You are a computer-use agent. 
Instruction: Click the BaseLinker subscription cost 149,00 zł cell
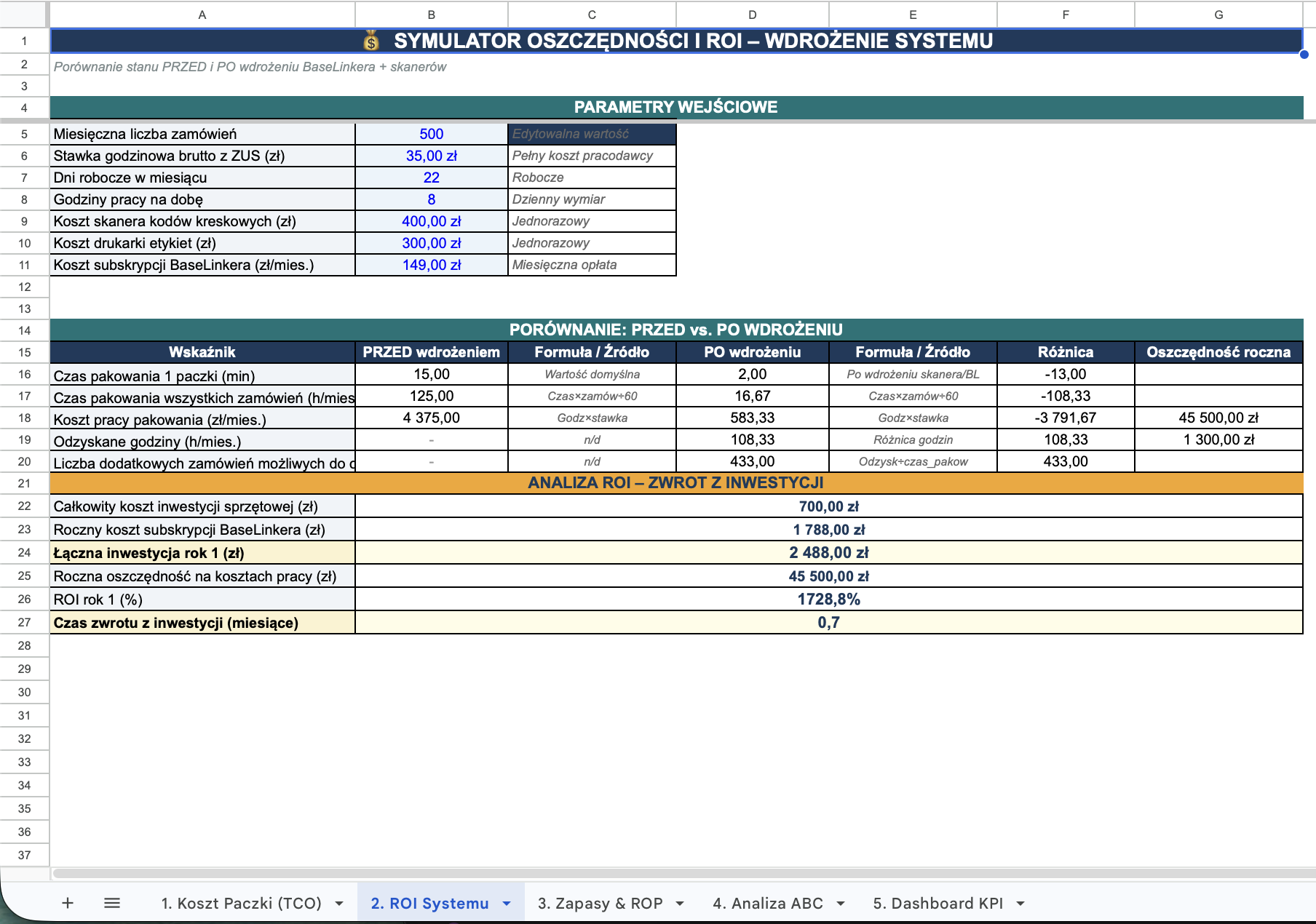(x=431, y=265)
